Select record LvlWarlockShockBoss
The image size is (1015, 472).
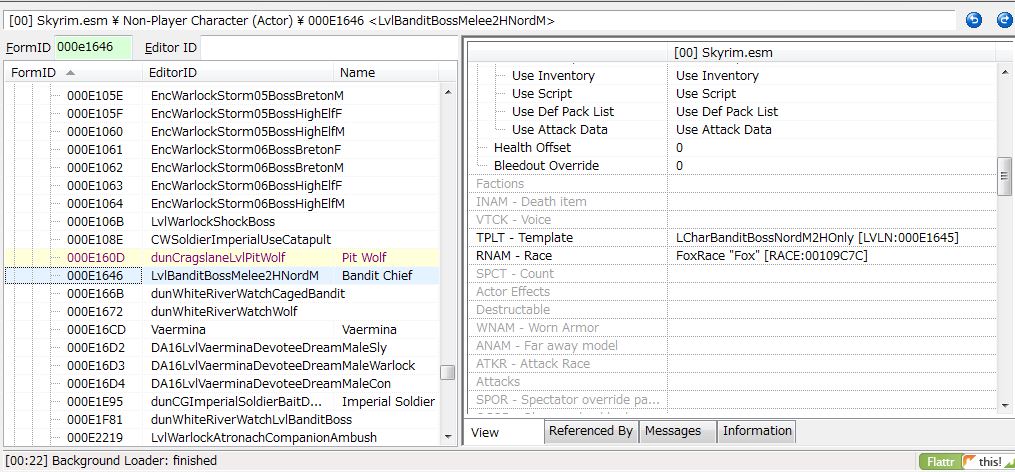pyautogui.click(x=222, y=221)
